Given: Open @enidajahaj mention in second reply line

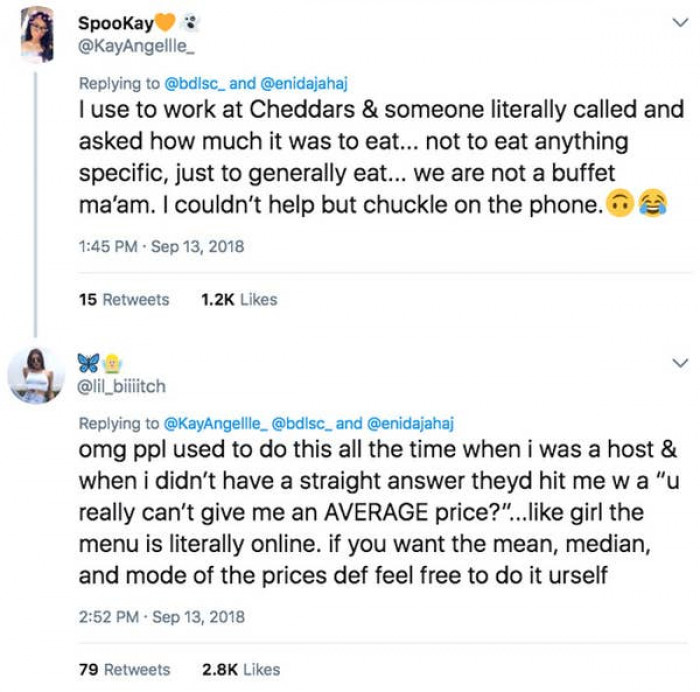Looking at the screenshot, I should pos(414,424).
